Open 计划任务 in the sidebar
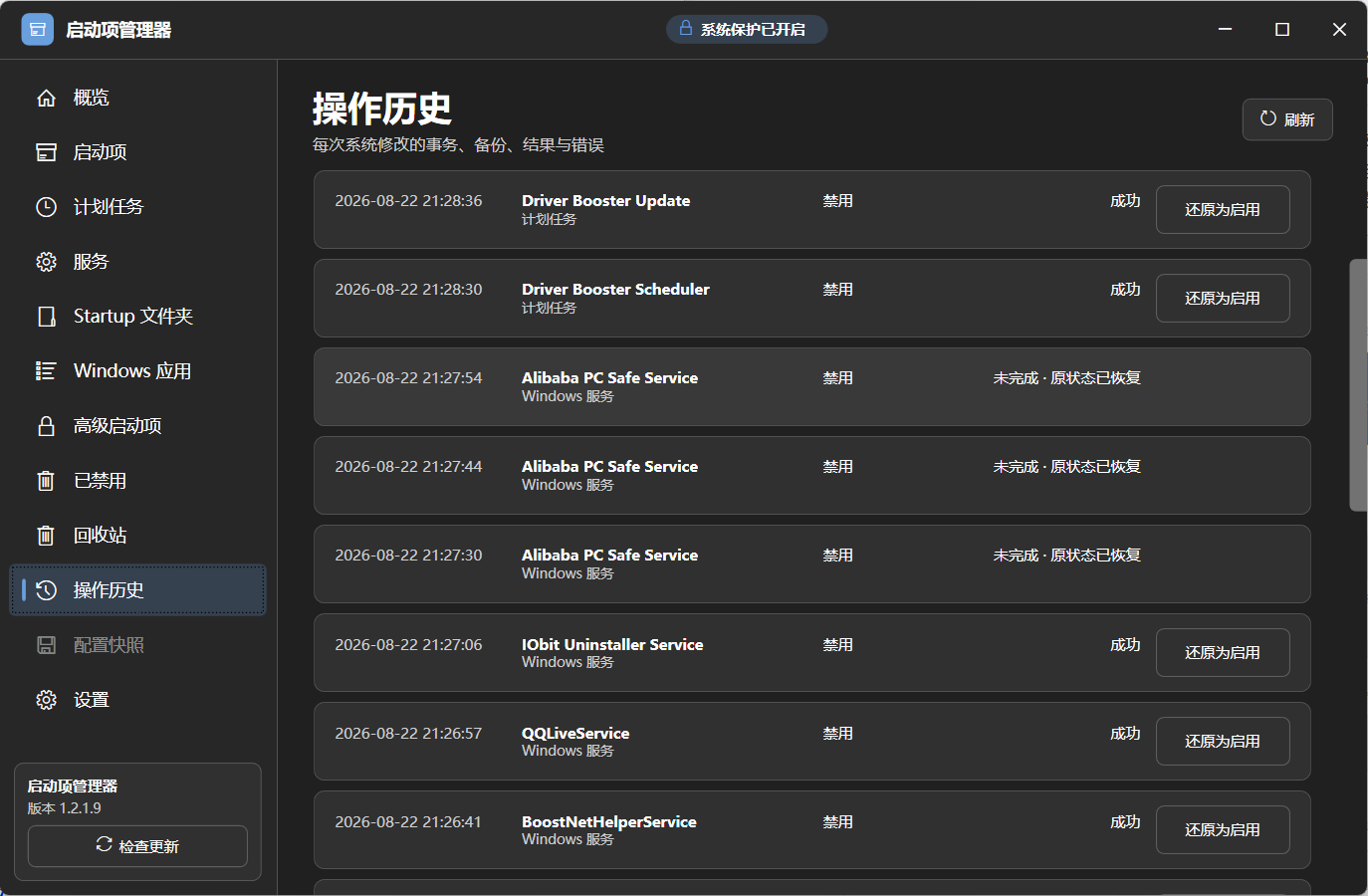Image resolution: width=1368 pixels, height=896 pixels. pos(138,207)
